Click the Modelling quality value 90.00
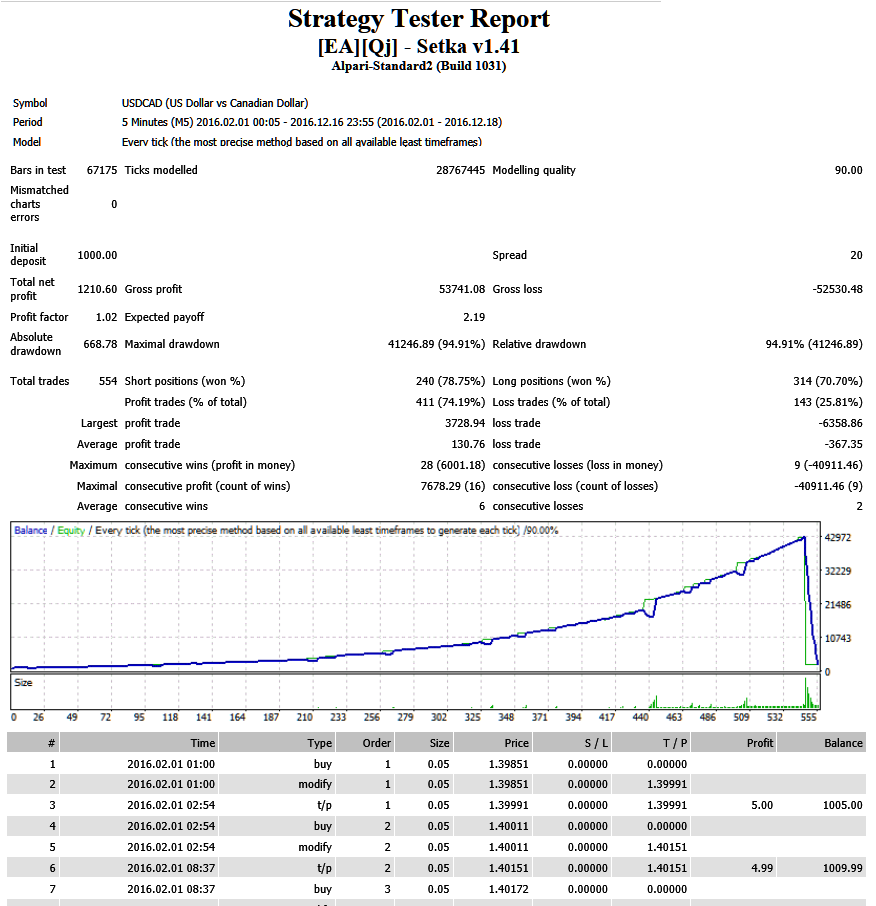This screenshot has height=906, width=876. tap(848, 170)
